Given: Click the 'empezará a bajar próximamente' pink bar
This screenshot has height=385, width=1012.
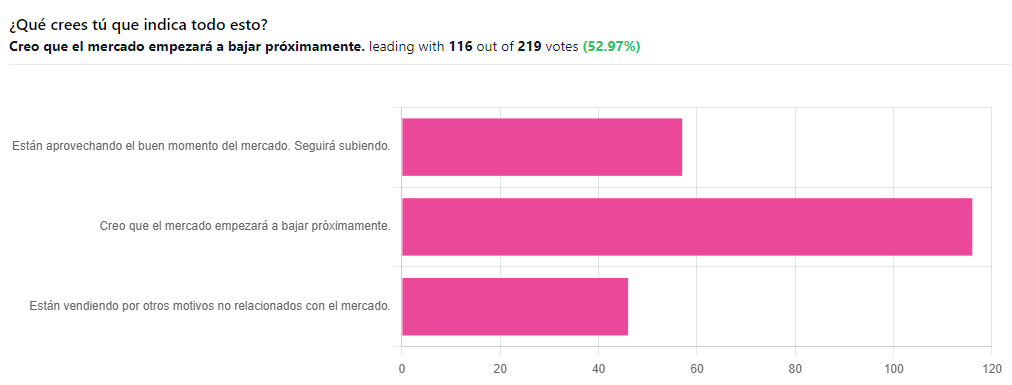Looking at the screenshot, I should 687,227.
